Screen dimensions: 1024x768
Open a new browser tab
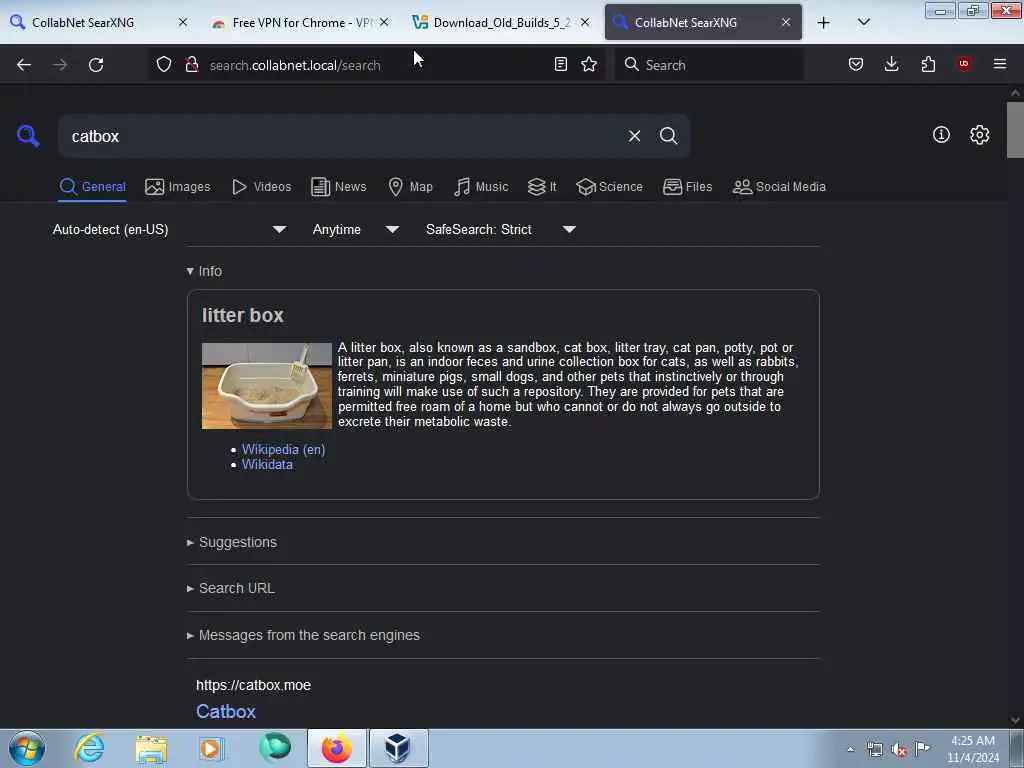(x=824, y=22)
